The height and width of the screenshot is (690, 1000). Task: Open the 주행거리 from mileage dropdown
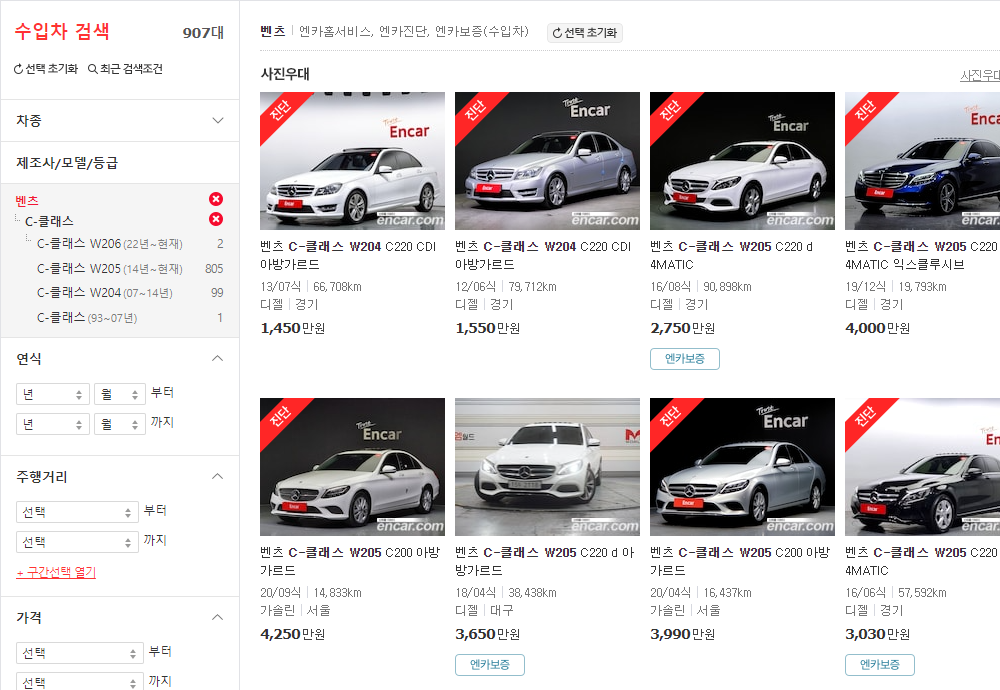[x=77, y=512]
